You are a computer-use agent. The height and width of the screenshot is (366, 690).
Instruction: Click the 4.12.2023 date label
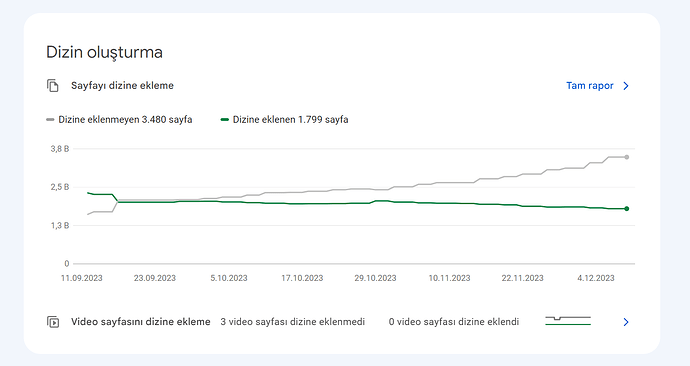click(596, 278)
